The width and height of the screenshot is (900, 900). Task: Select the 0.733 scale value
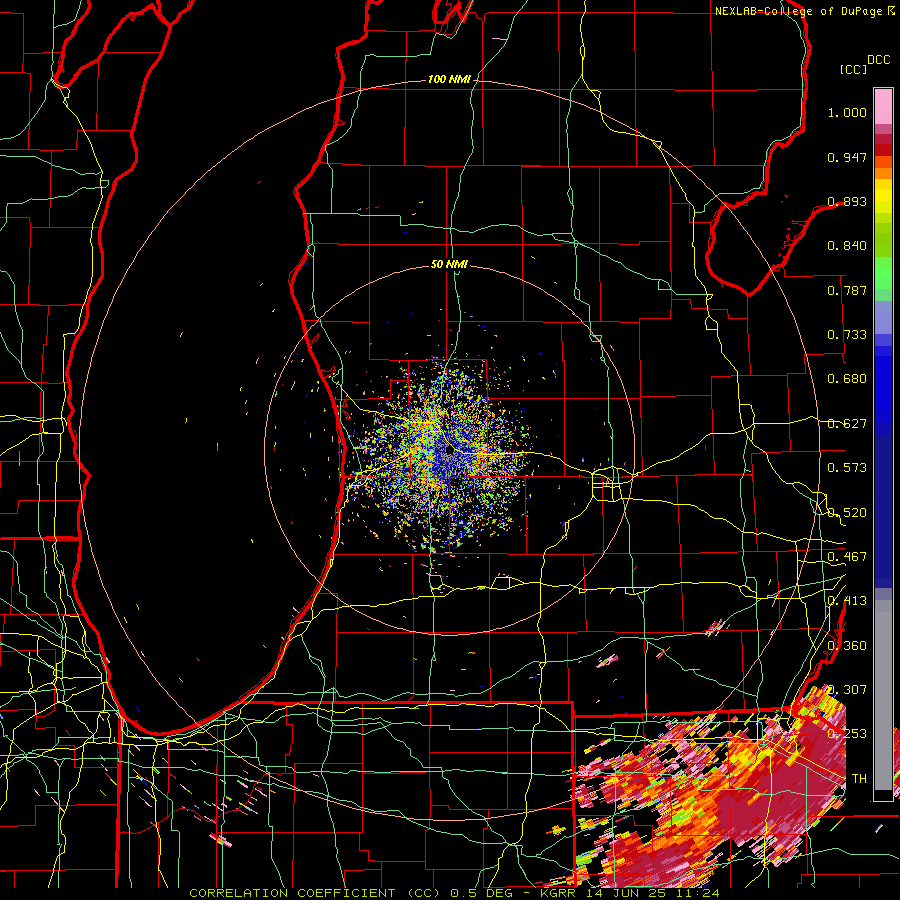(x=847, y=335)
